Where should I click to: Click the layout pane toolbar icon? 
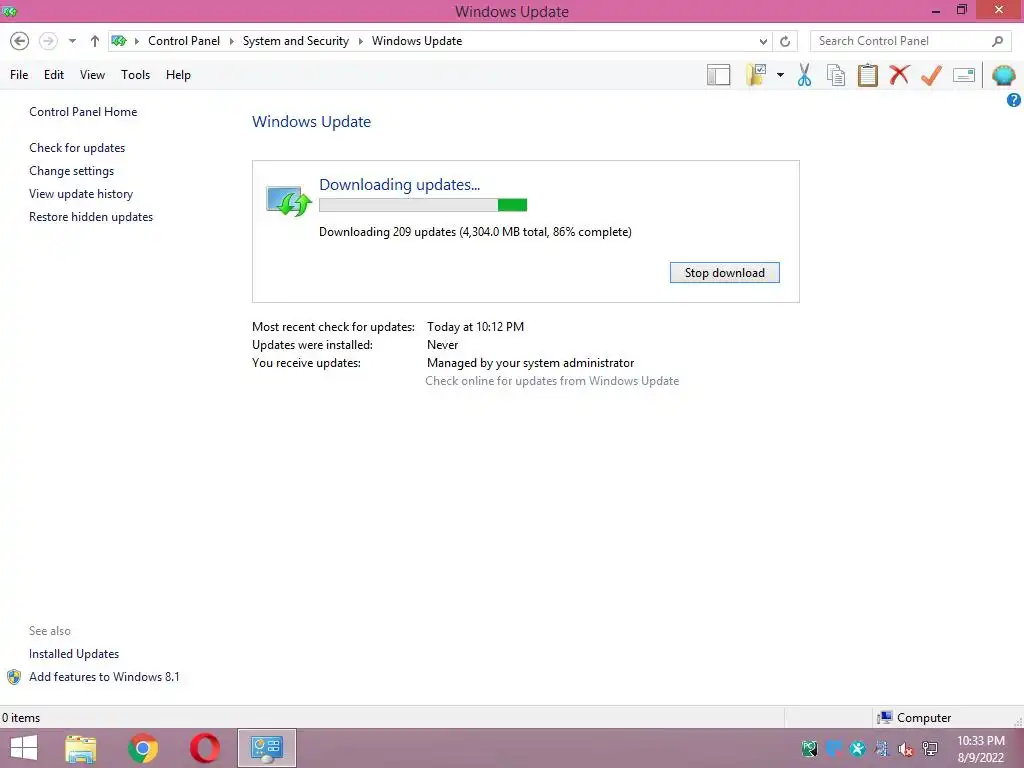718,75
